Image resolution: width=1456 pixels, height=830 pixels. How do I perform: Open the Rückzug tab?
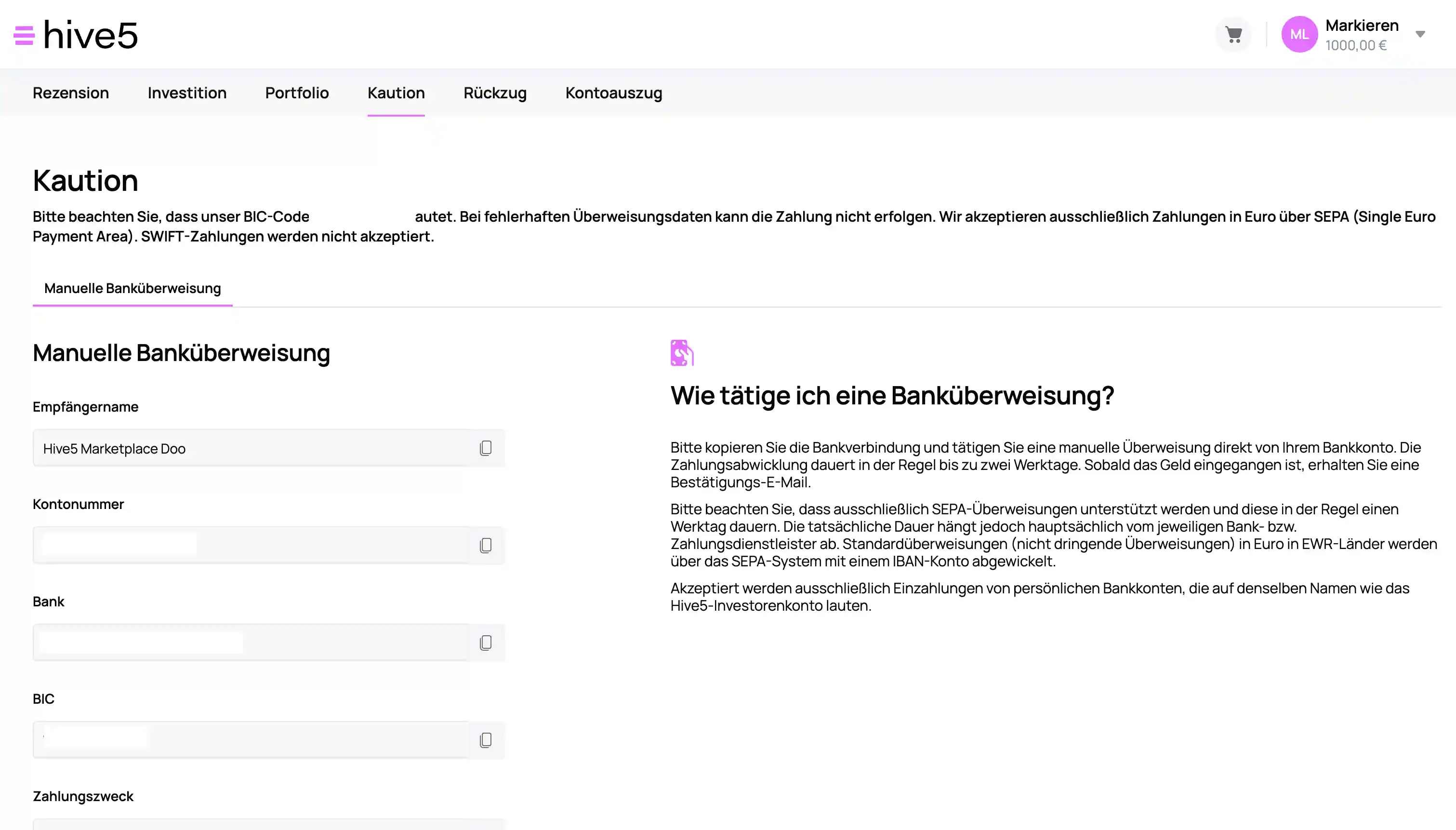tap(495, 93)
